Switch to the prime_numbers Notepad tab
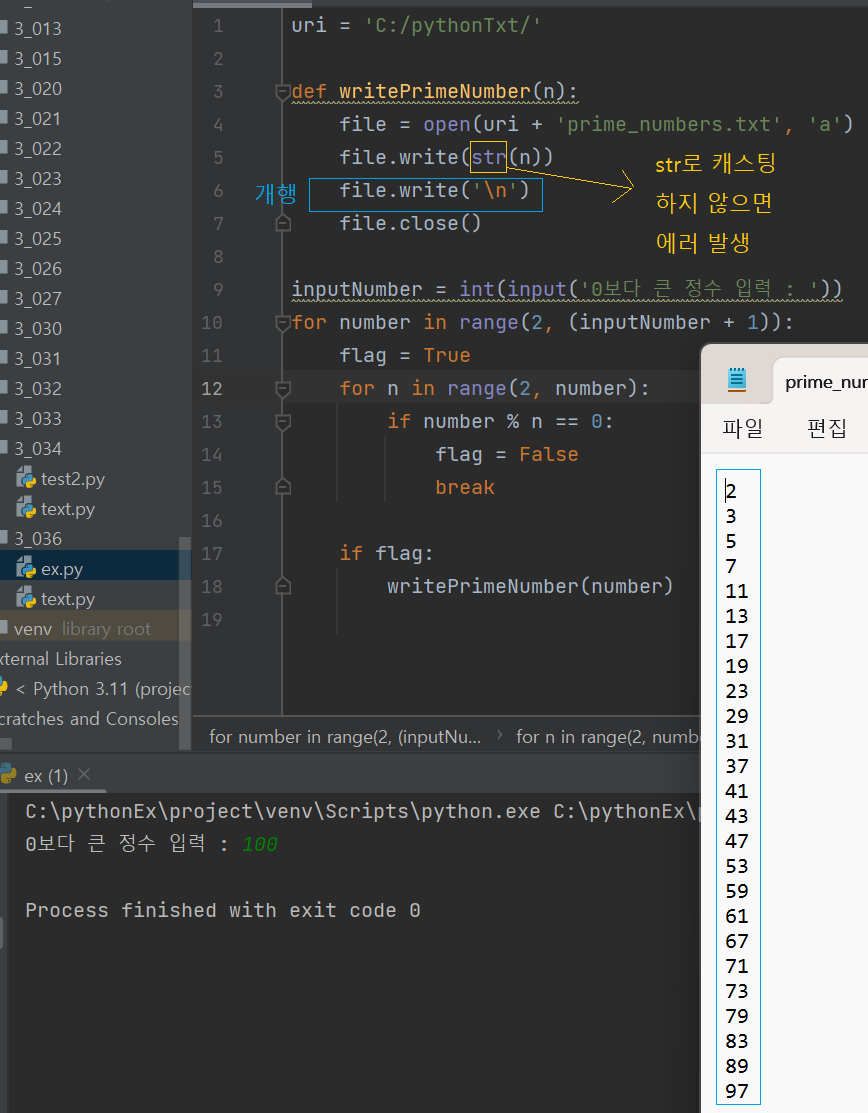868x1113 pixels. click(821, 382)
